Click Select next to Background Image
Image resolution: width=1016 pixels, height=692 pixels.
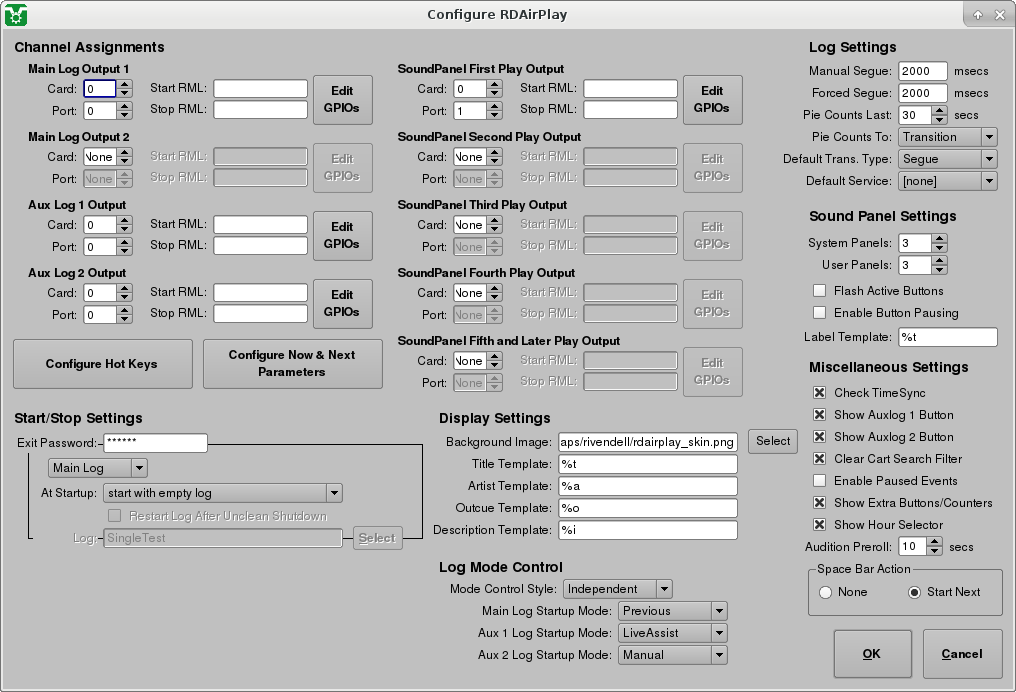[772, 440]
